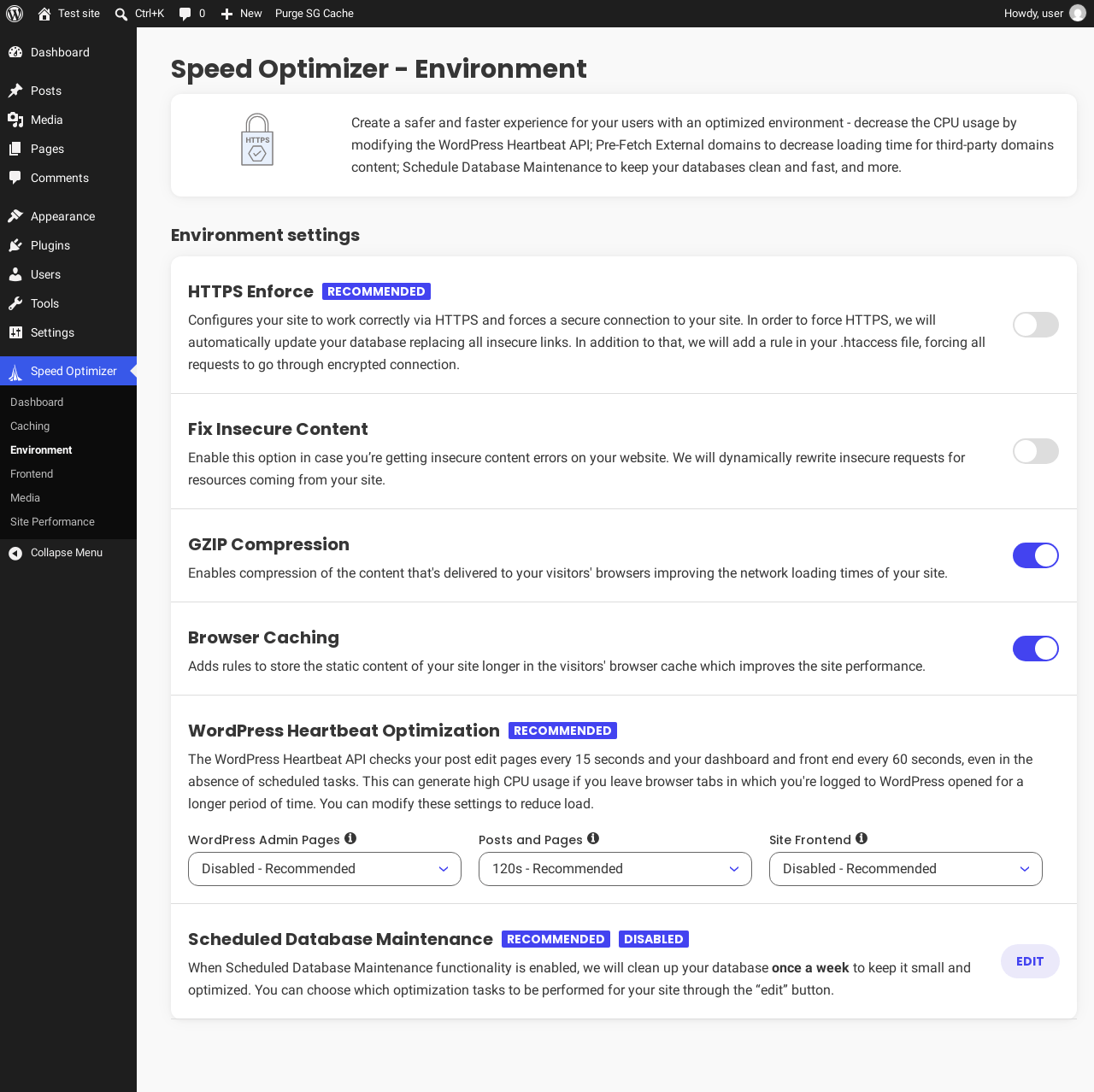Open the Site Frontend heartbeat dropdown
The image size is (1094, 1092).
pos(906,869)
